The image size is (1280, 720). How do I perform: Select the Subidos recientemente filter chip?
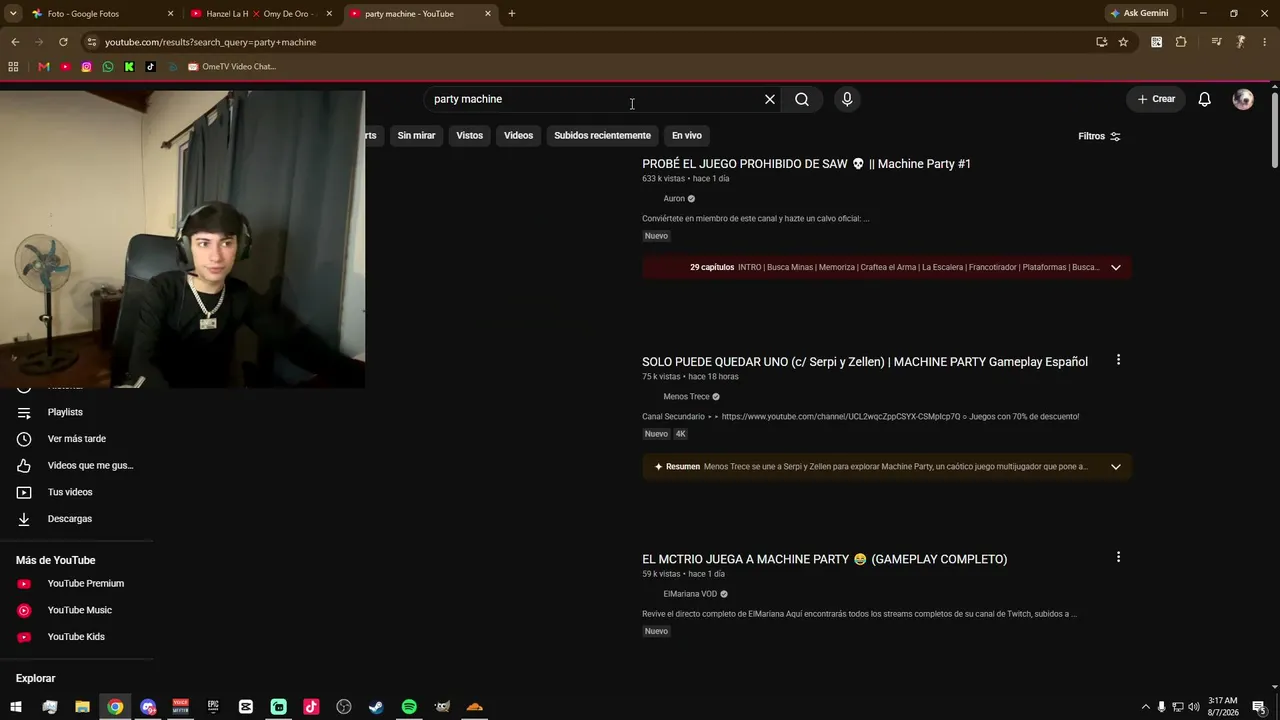click(602, 135)
